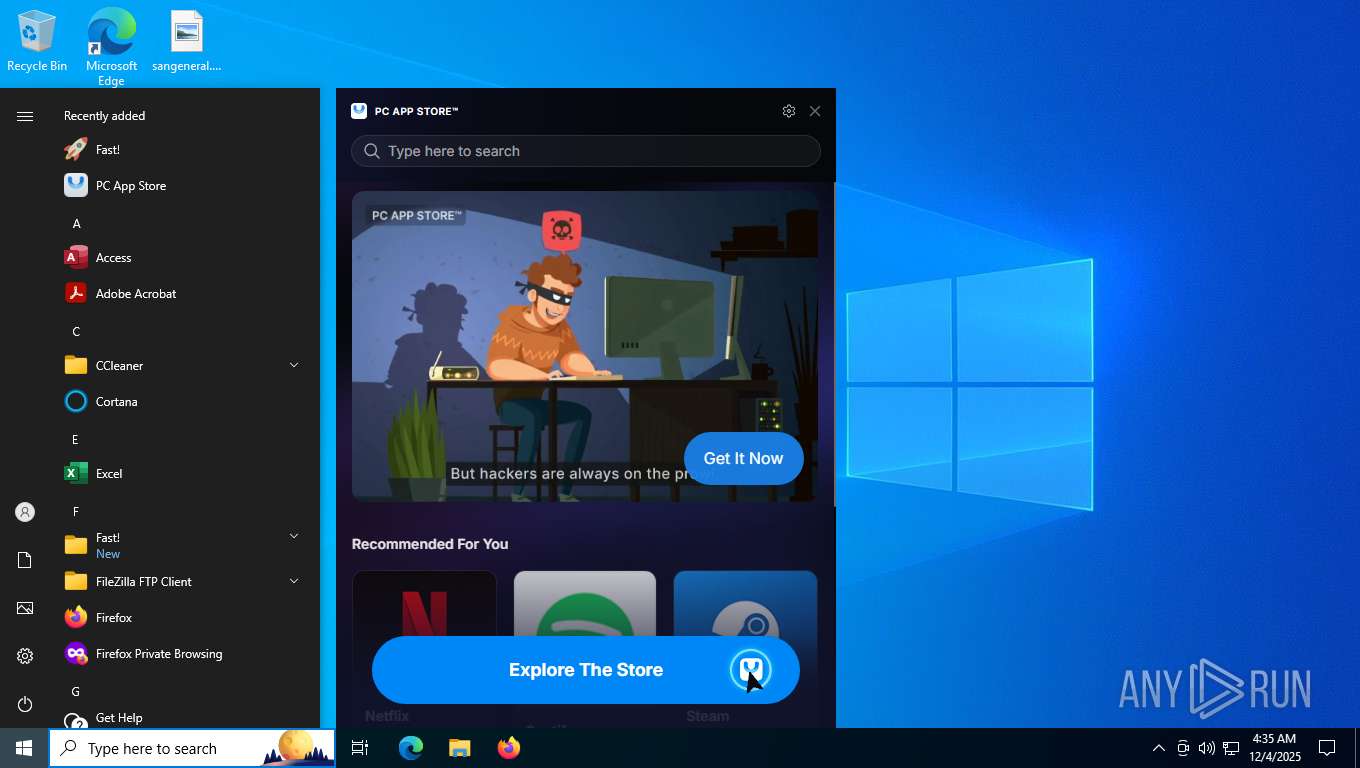
Task: Click the taskbar search box
Action: 192,748
